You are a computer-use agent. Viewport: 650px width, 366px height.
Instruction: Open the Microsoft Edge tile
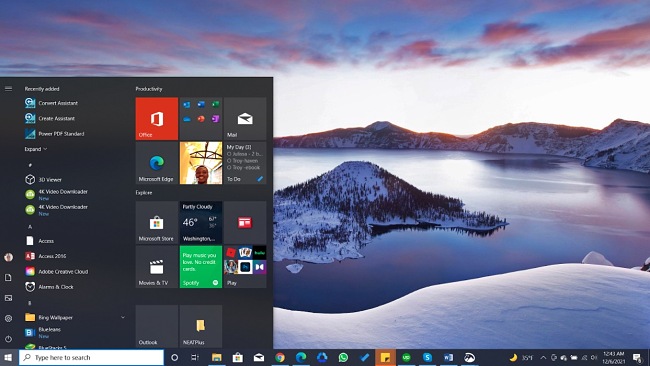point(157,163)
